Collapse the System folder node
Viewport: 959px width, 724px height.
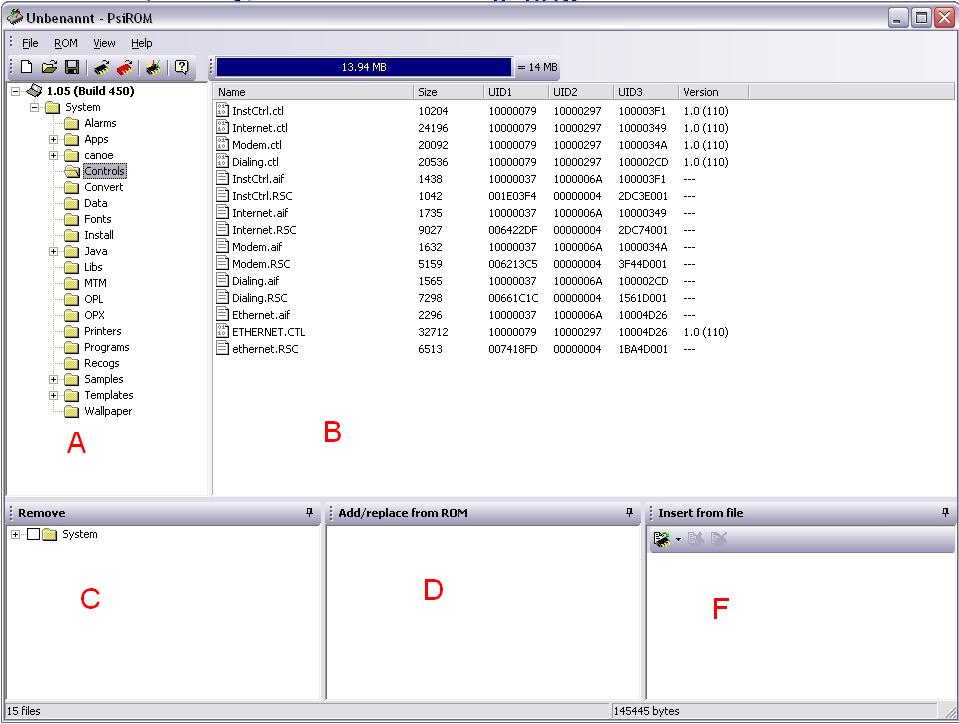coord(35,107)
